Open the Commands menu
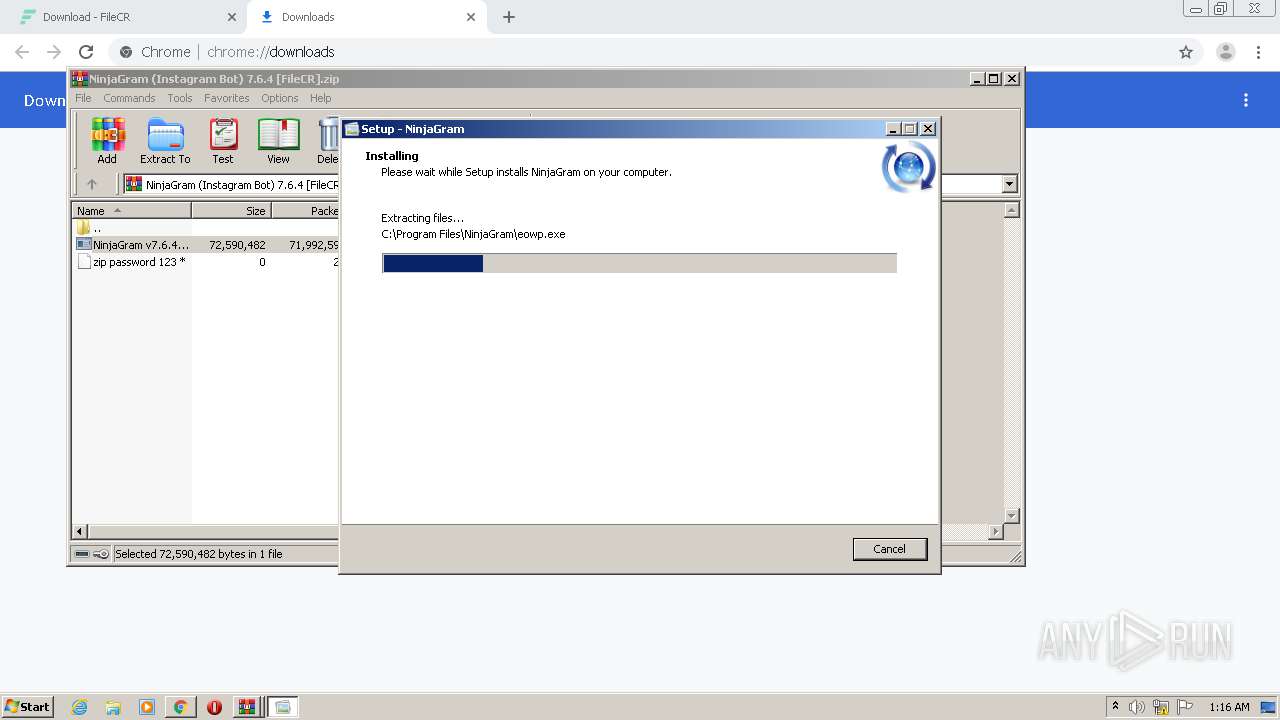The height and width of the screenshot is (720, 1280). (x=129, y=98)
